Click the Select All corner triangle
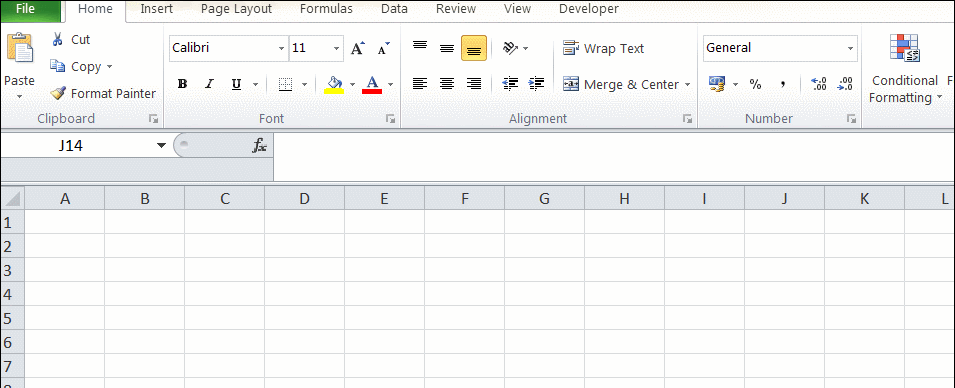The width and height of the screenshot is (955, 388). (x=12, y=198)
